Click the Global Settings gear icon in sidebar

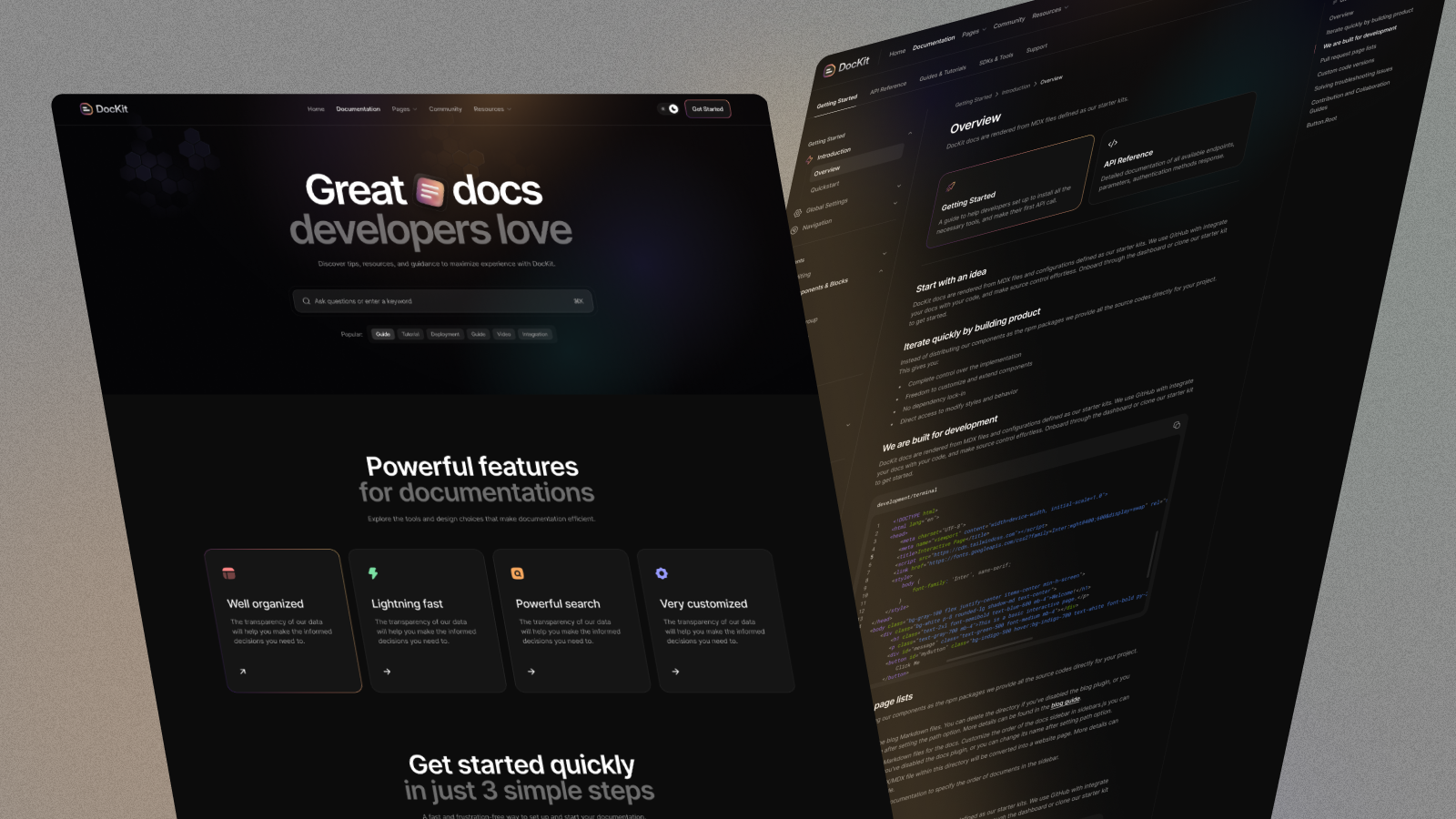pos(797,213)
